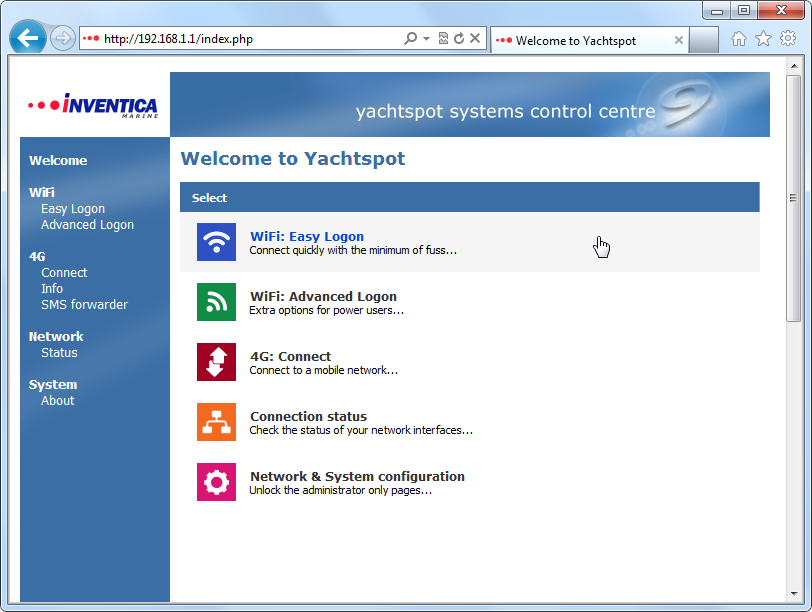Click the scrollbar up arrow
Image resolution: width=812 pixels, height=612 pixels.
[793, 66]
